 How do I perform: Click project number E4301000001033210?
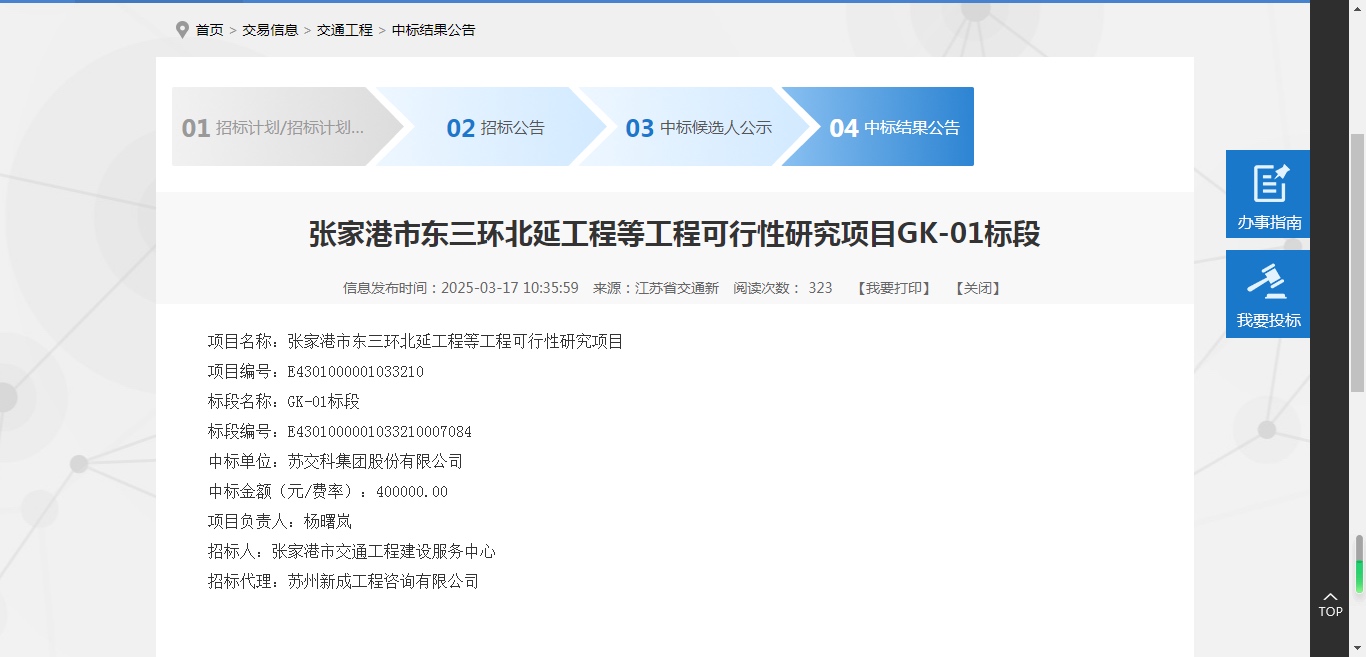(x=356, y=372)
